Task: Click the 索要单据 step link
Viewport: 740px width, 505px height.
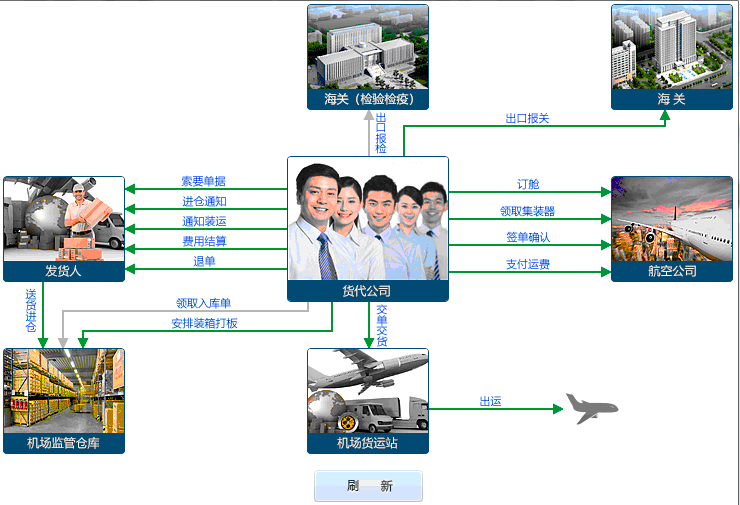Action: click(x=203, y=181)
